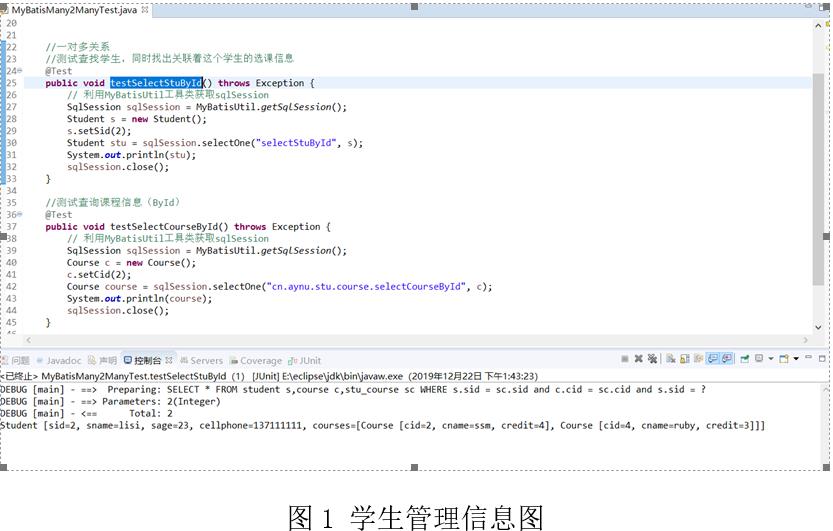Click the Student [sid=2, sname=lisi console output

tap(382, 425)
